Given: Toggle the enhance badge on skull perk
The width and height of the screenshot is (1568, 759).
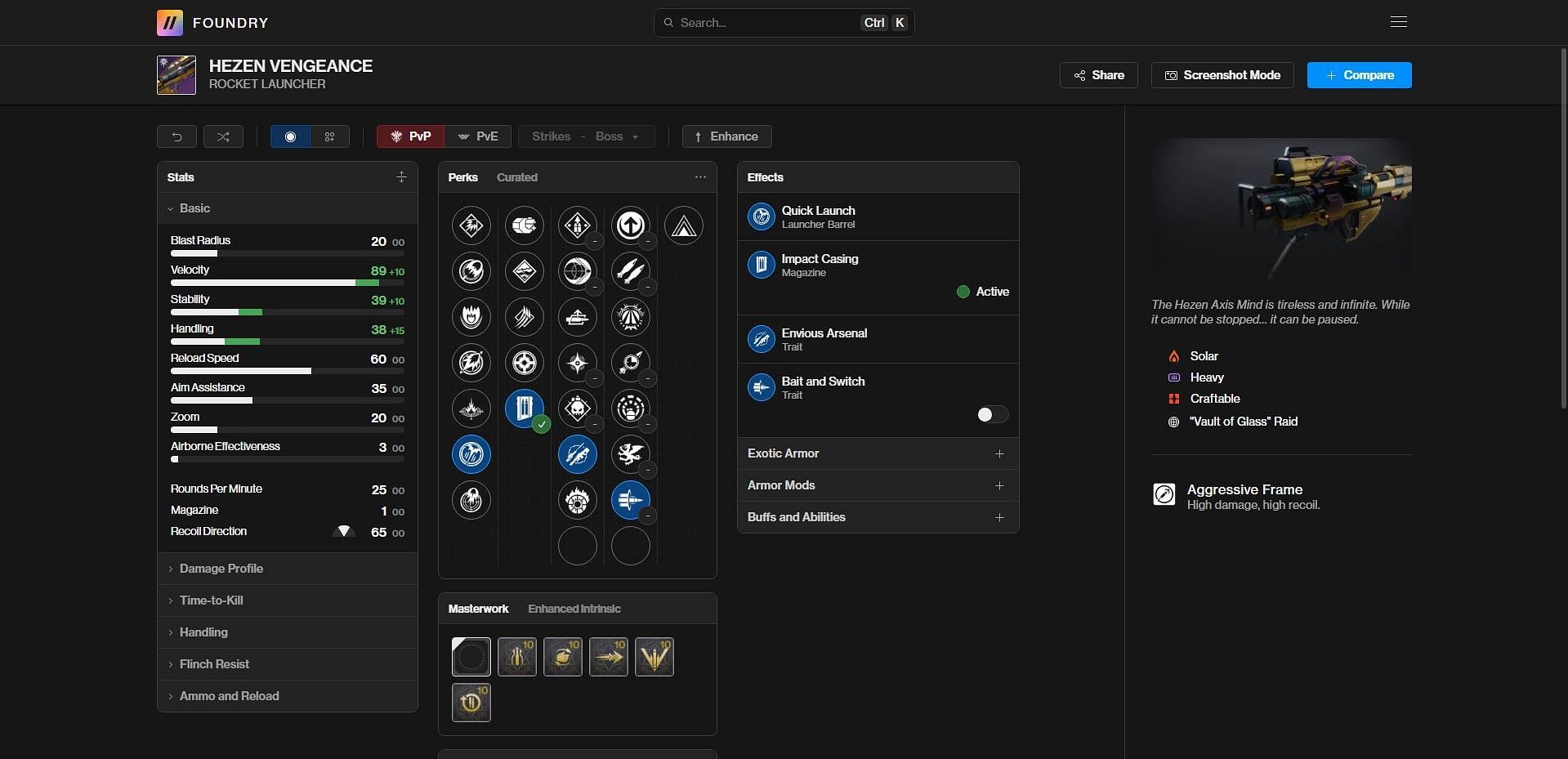Looking at the screenshot, I should [594, 425].
